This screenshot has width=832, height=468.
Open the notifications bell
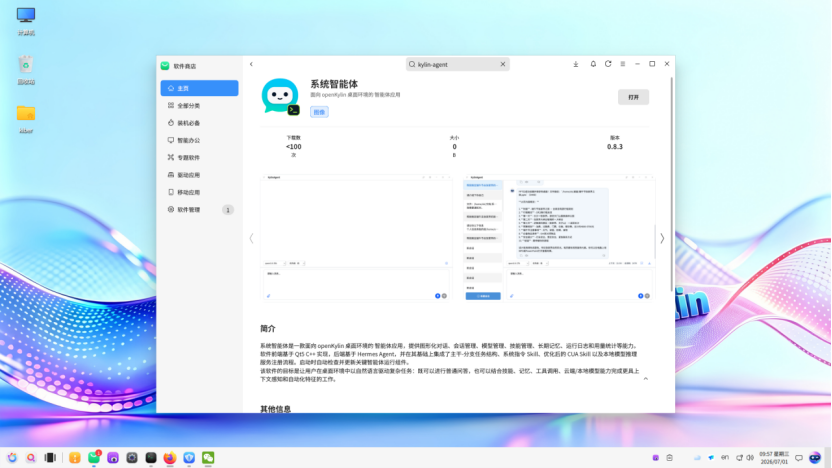click(x=593, y=64)
